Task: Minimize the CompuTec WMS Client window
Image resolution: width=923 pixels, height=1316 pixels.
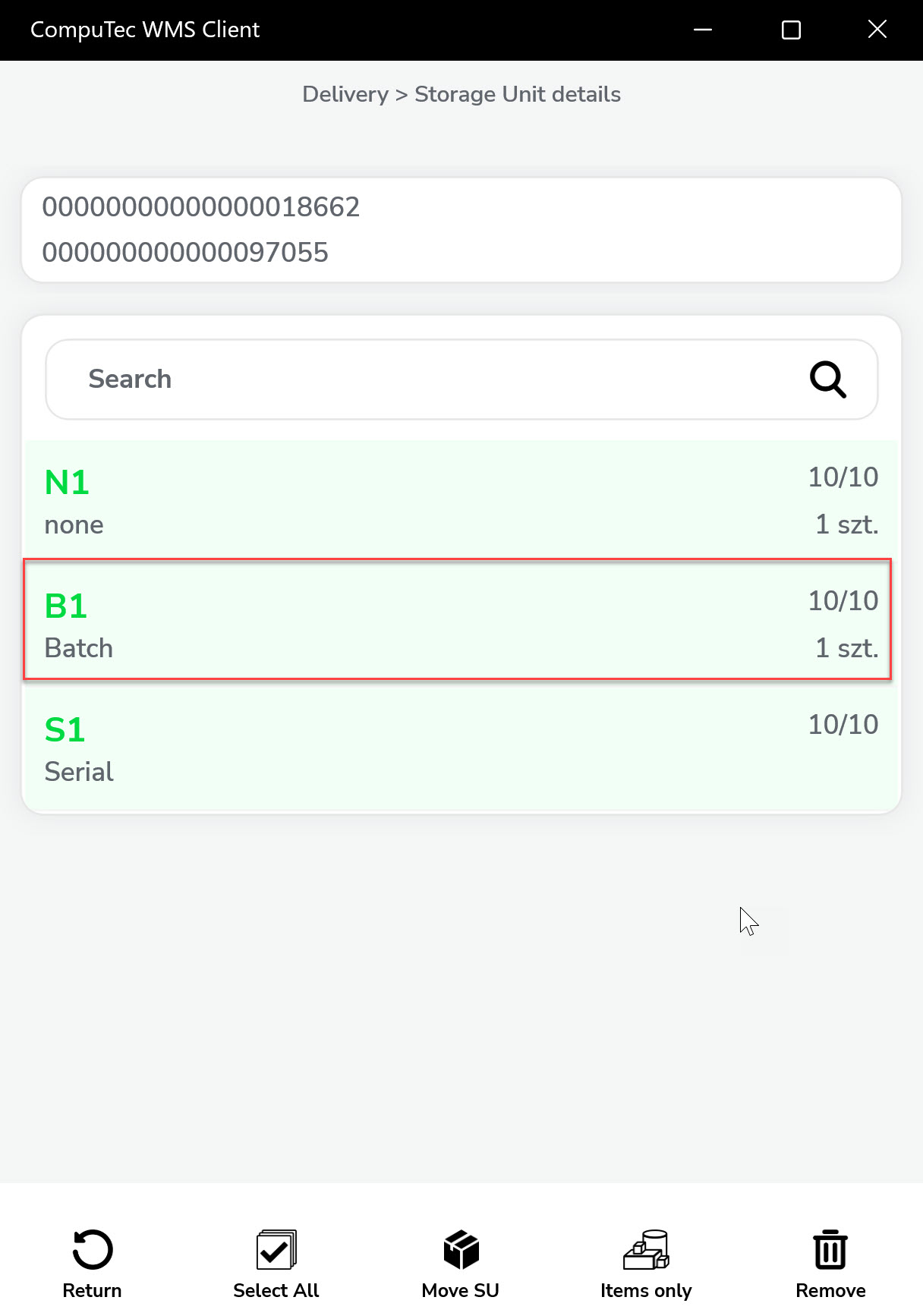Action: click(703, 30)
